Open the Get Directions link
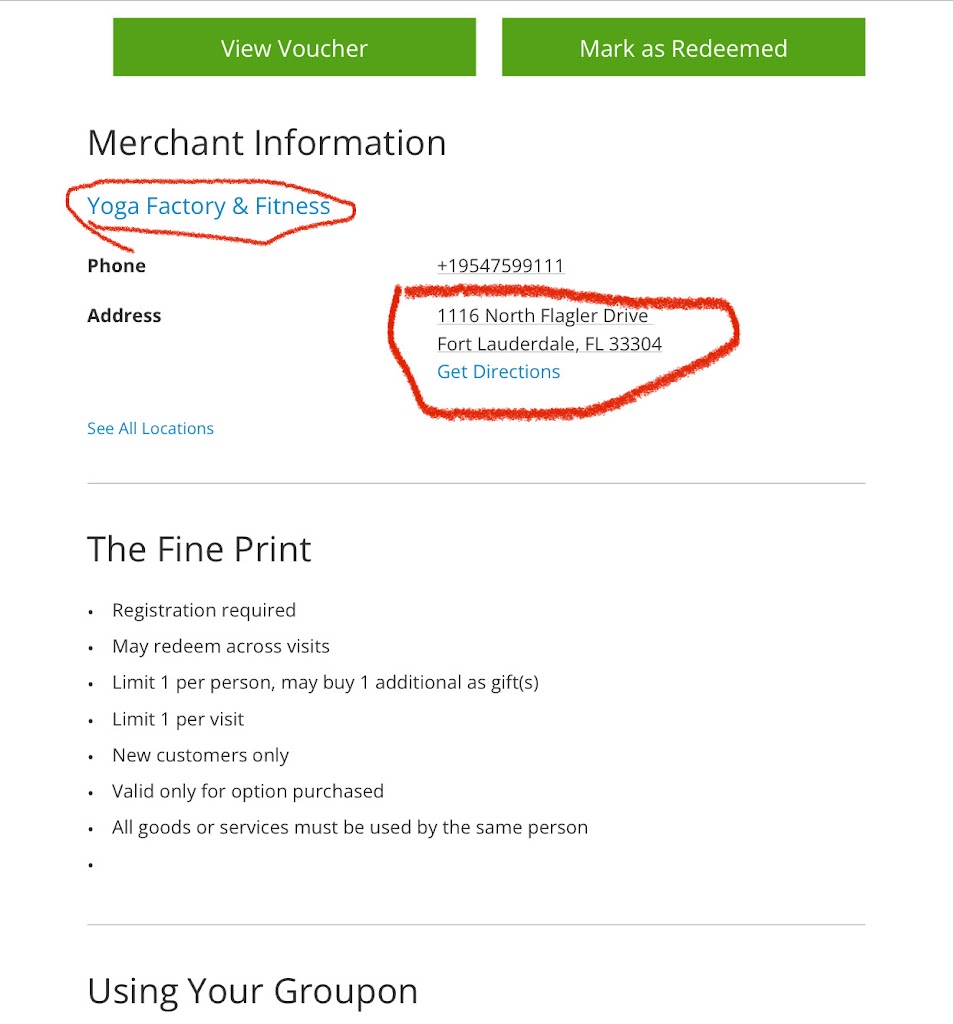The width and height of the screenshot is (953, 1024). [x=498, y=372]
